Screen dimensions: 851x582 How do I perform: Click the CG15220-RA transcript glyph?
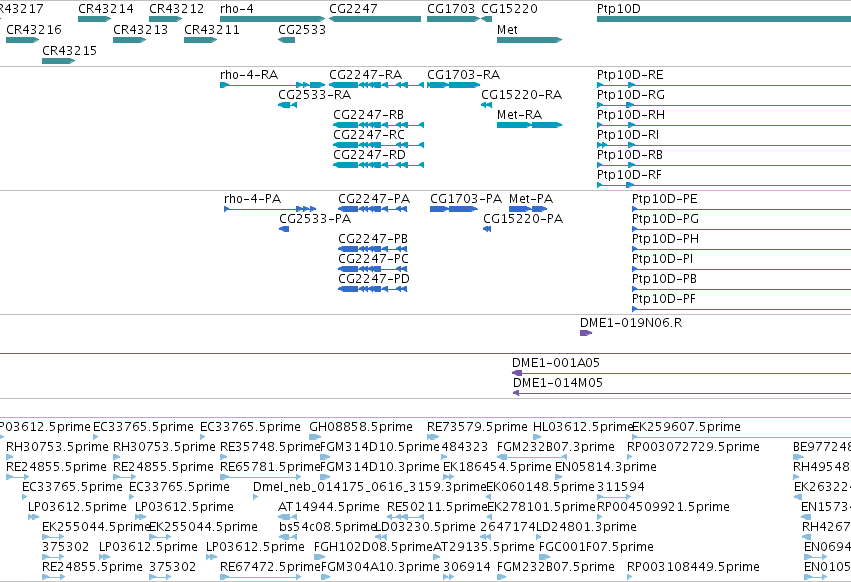[x=487, y=105]
